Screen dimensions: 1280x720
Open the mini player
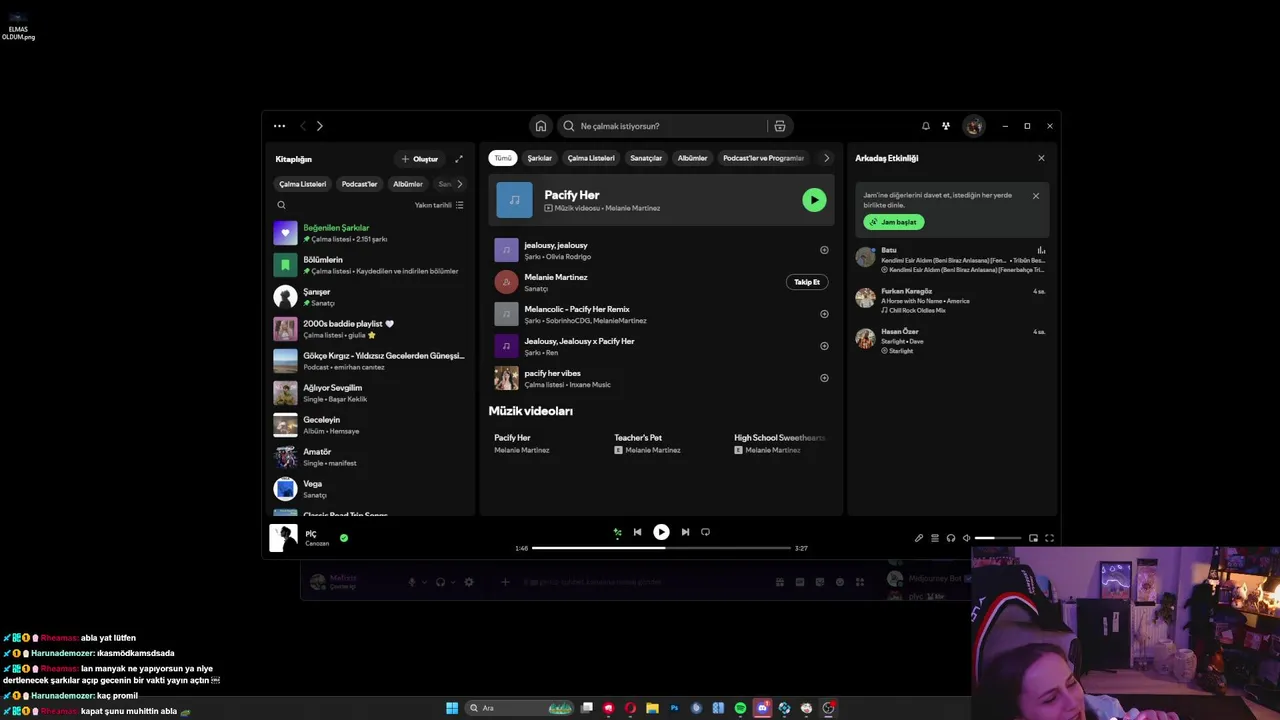pos(1034,538)
